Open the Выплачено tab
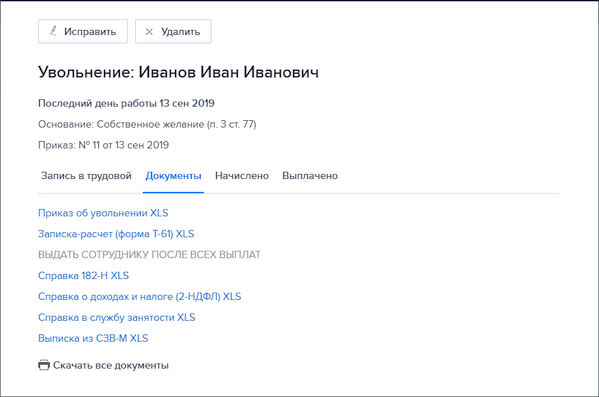The image size is (599, 397). coord(310,176)
